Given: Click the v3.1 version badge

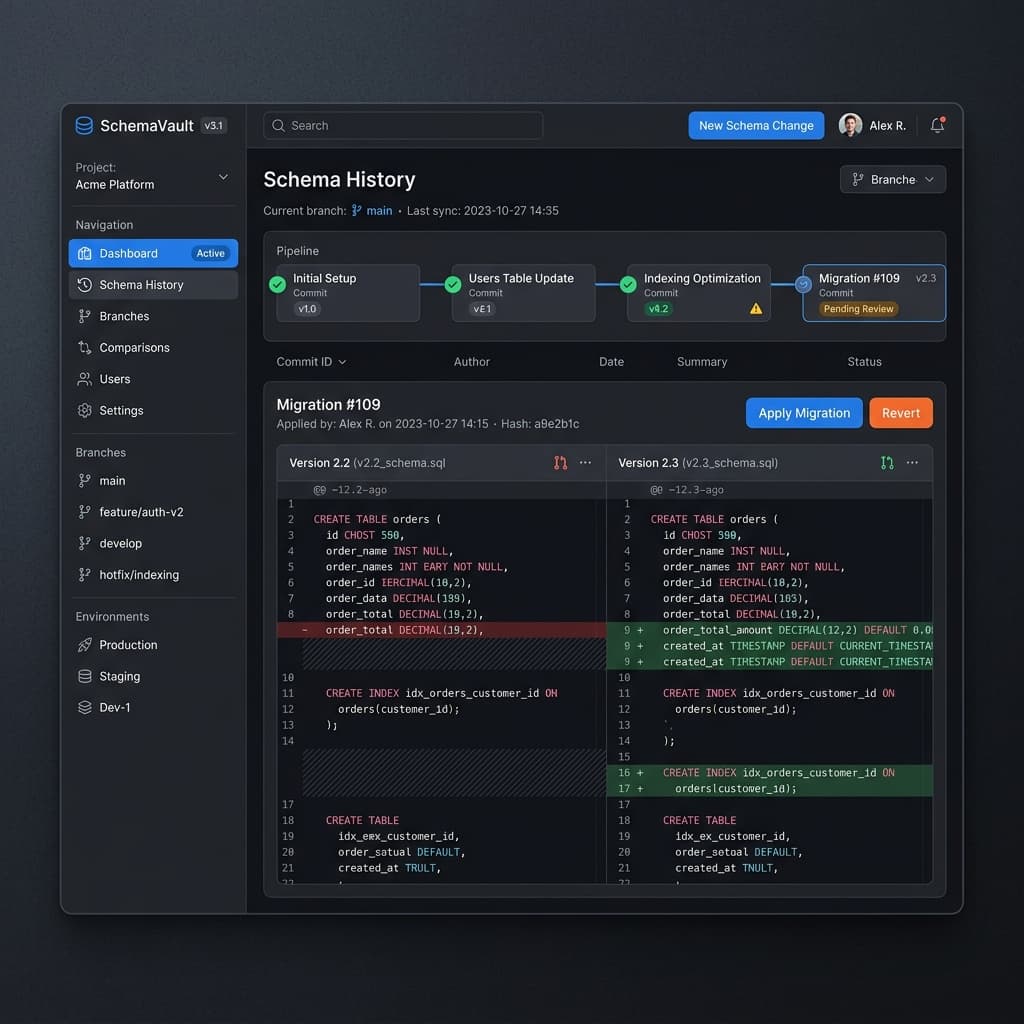Looking at the screenshot, I should tap(214, 125).
